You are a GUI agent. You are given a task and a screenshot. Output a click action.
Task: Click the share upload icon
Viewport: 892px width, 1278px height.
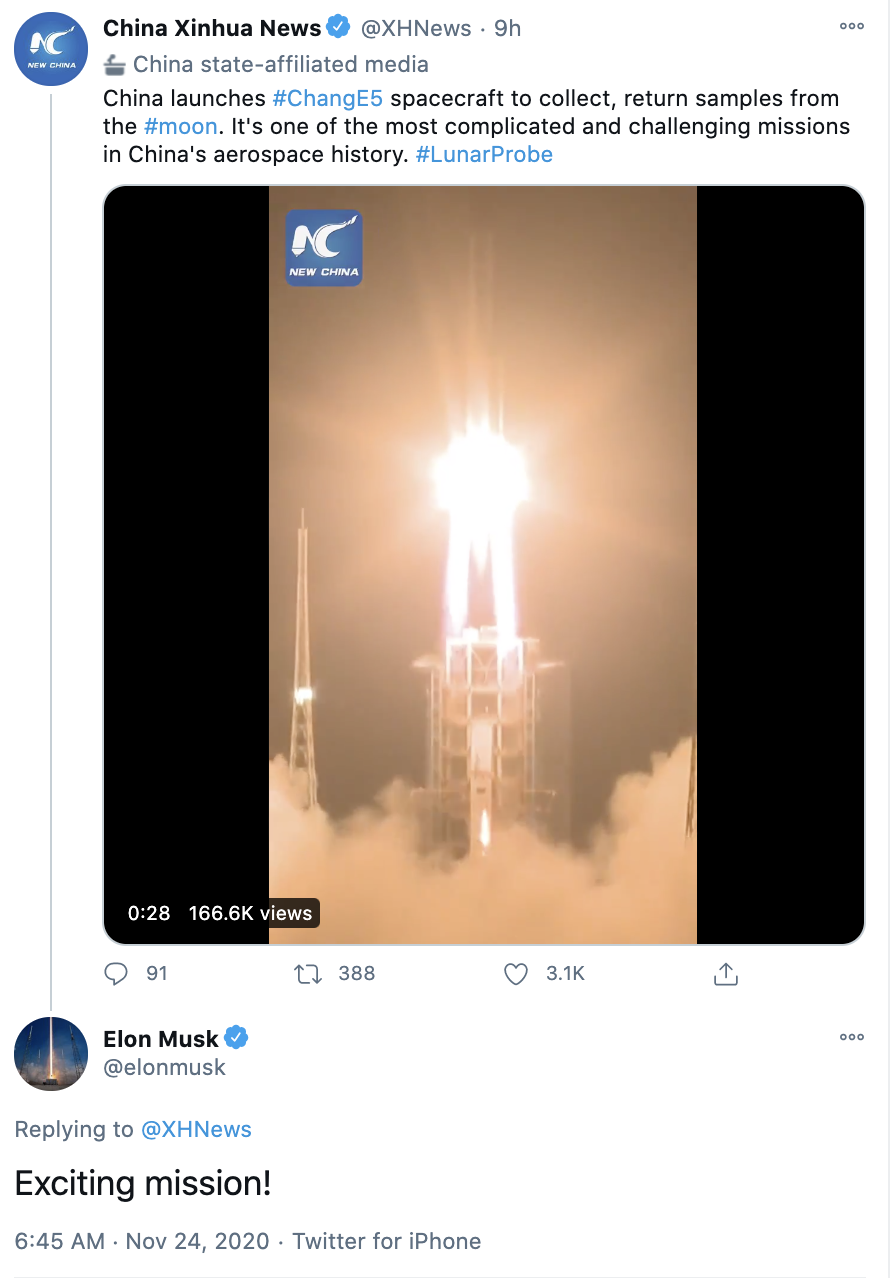coord(726,973)
